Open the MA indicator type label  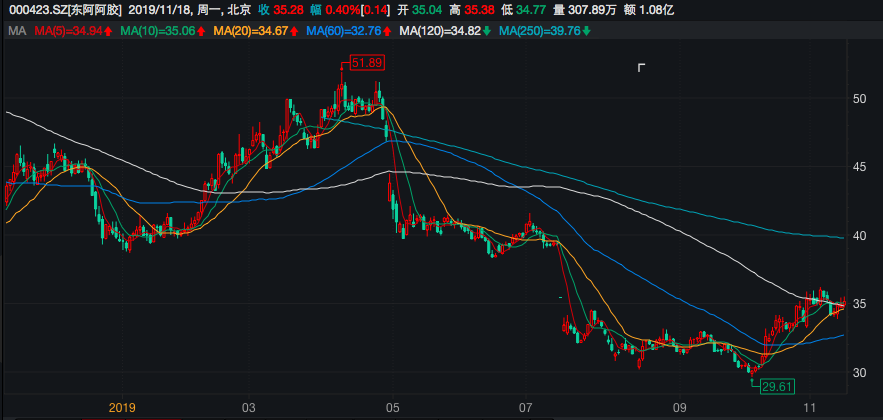pos(16,32)
